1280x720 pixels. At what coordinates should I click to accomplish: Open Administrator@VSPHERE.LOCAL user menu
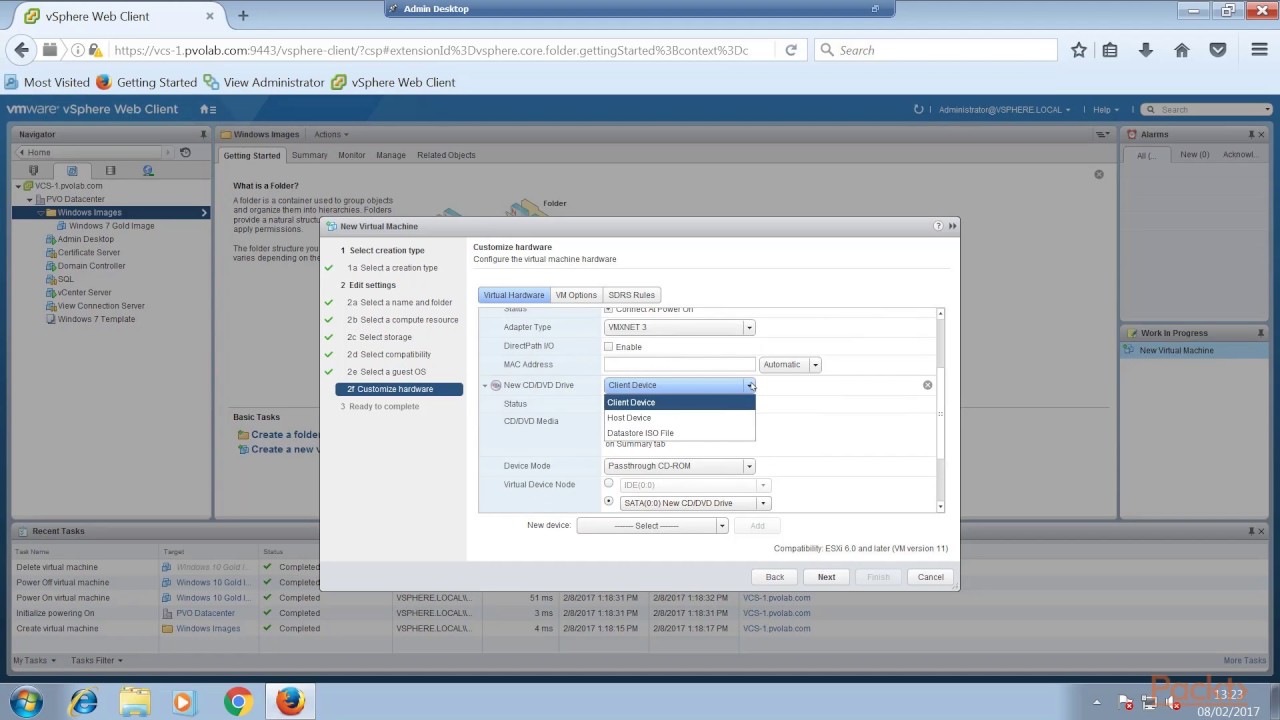pyautogui.click(x=1004, y=110)
